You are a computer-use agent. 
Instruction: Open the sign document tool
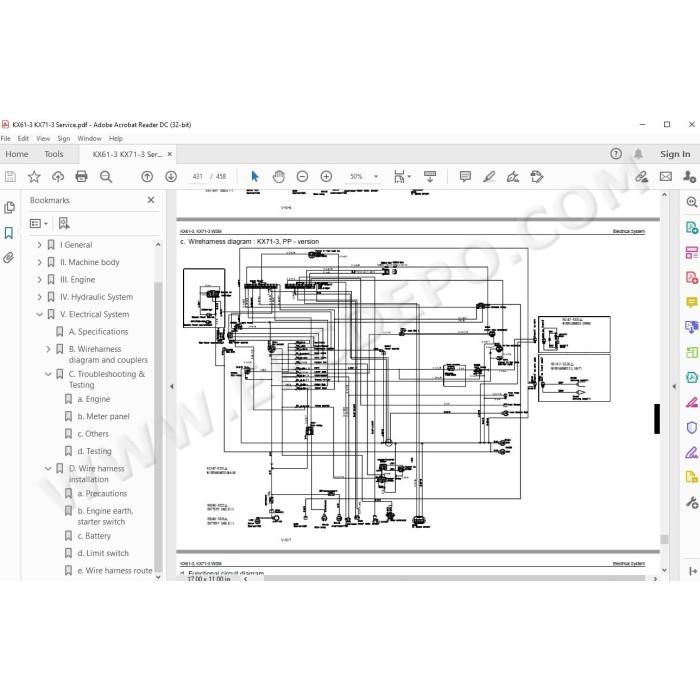(513, 177)
